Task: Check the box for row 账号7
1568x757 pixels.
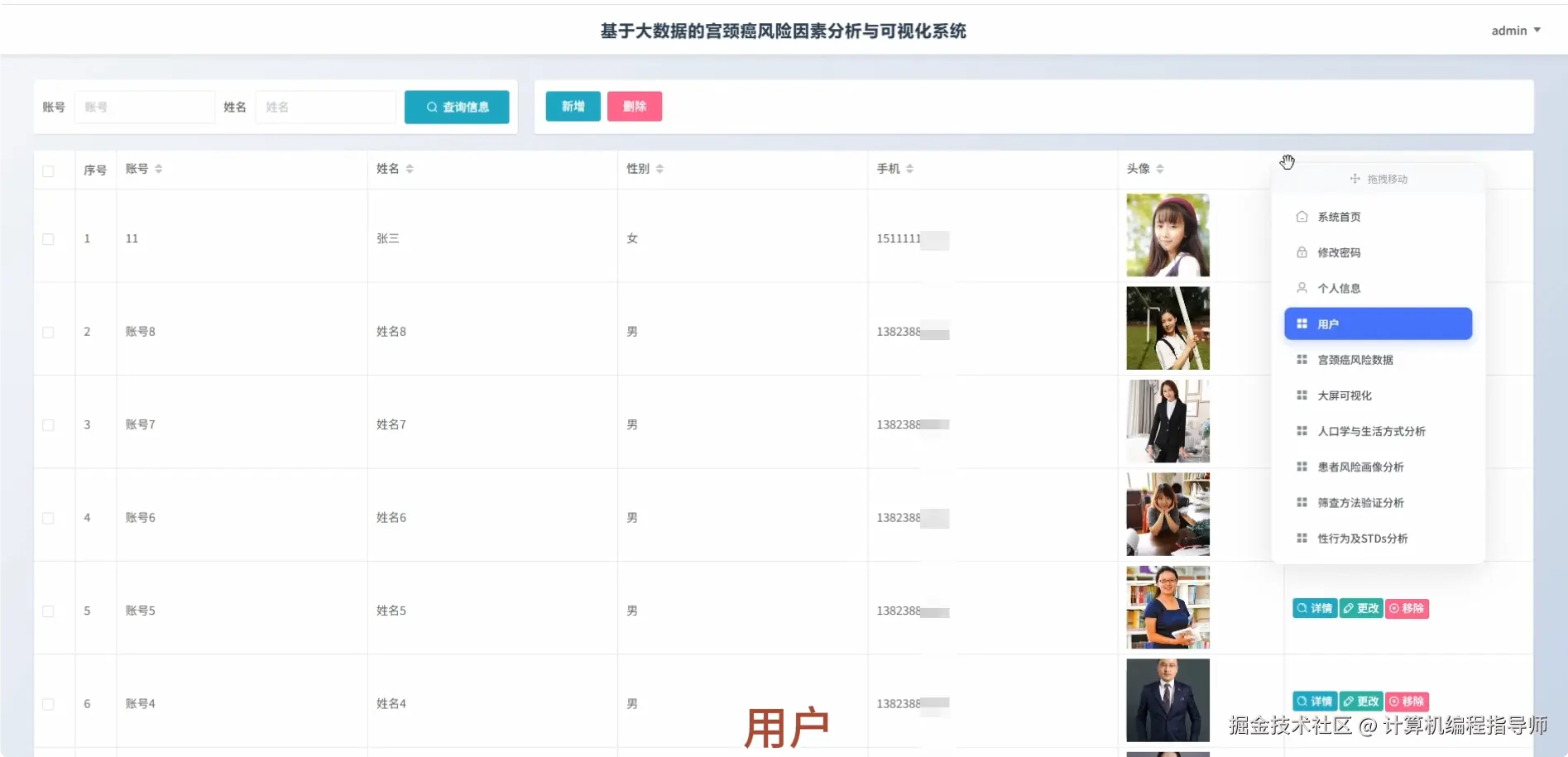Action: (x=48, y=425)
